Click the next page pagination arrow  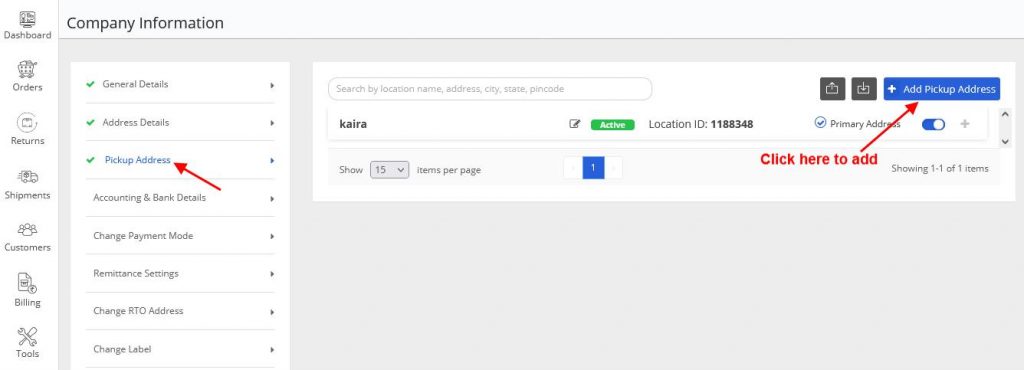613,168
